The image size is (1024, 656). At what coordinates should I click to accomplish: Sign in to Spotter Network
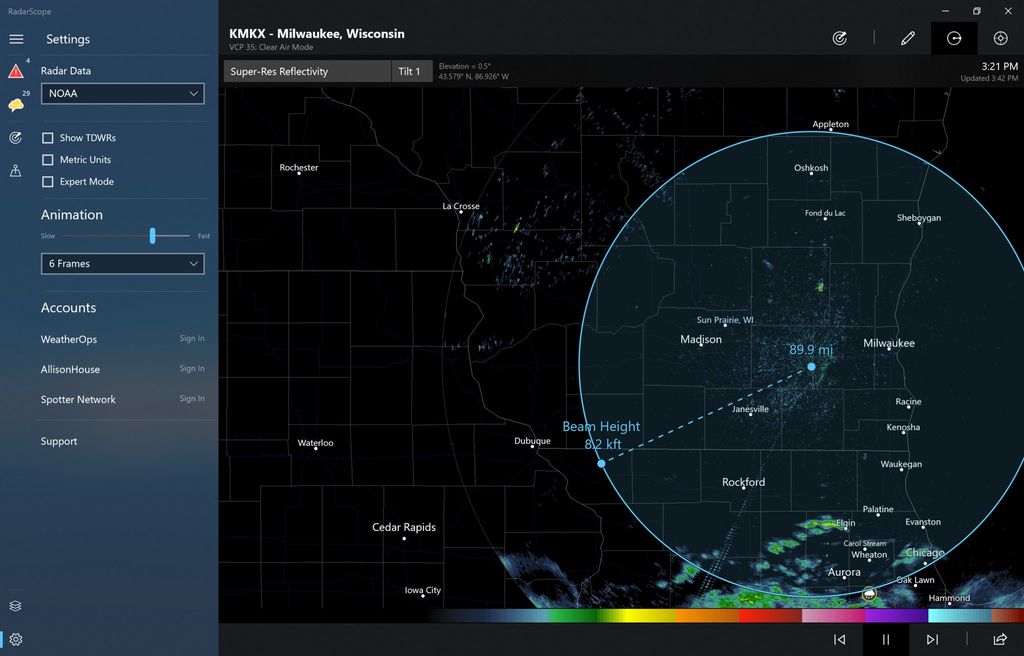[x=190, y=399]
